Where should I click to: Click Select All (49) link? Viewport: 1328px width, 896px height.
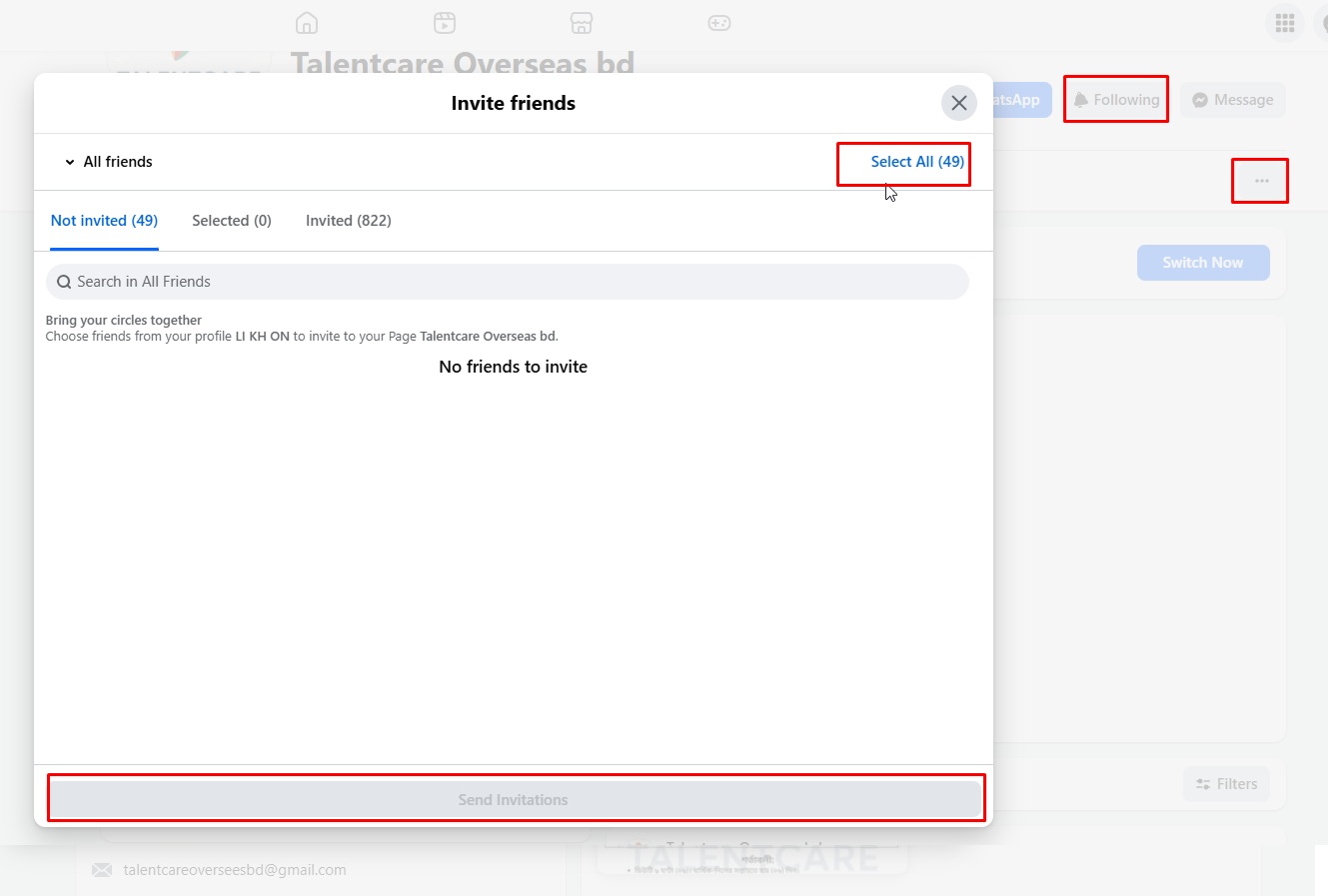(916, 162)
